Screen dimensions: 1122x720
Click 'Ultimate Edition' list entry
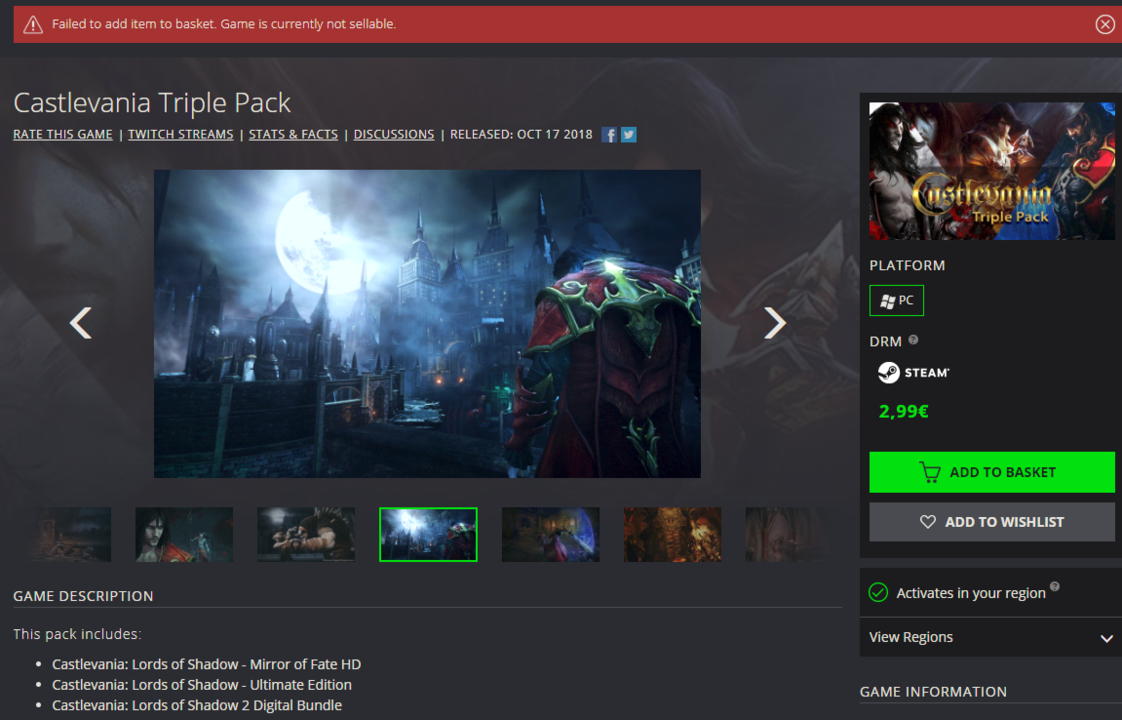click(202, 685)
